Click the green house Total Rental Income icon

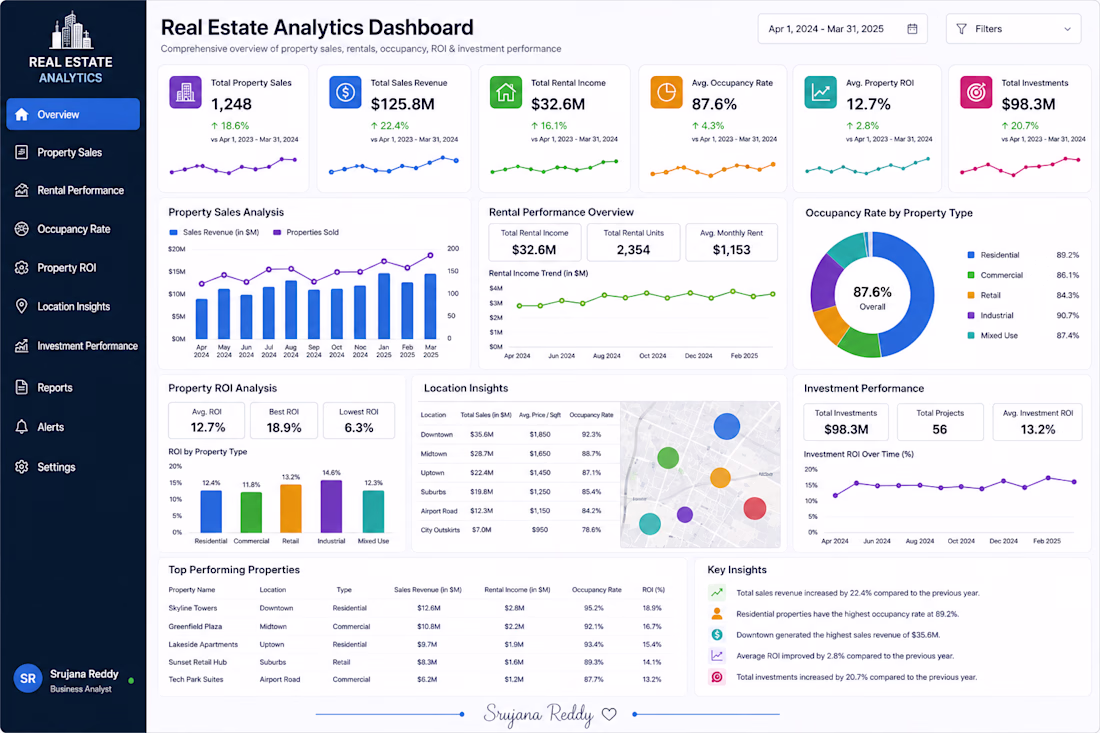click(506, 92)
